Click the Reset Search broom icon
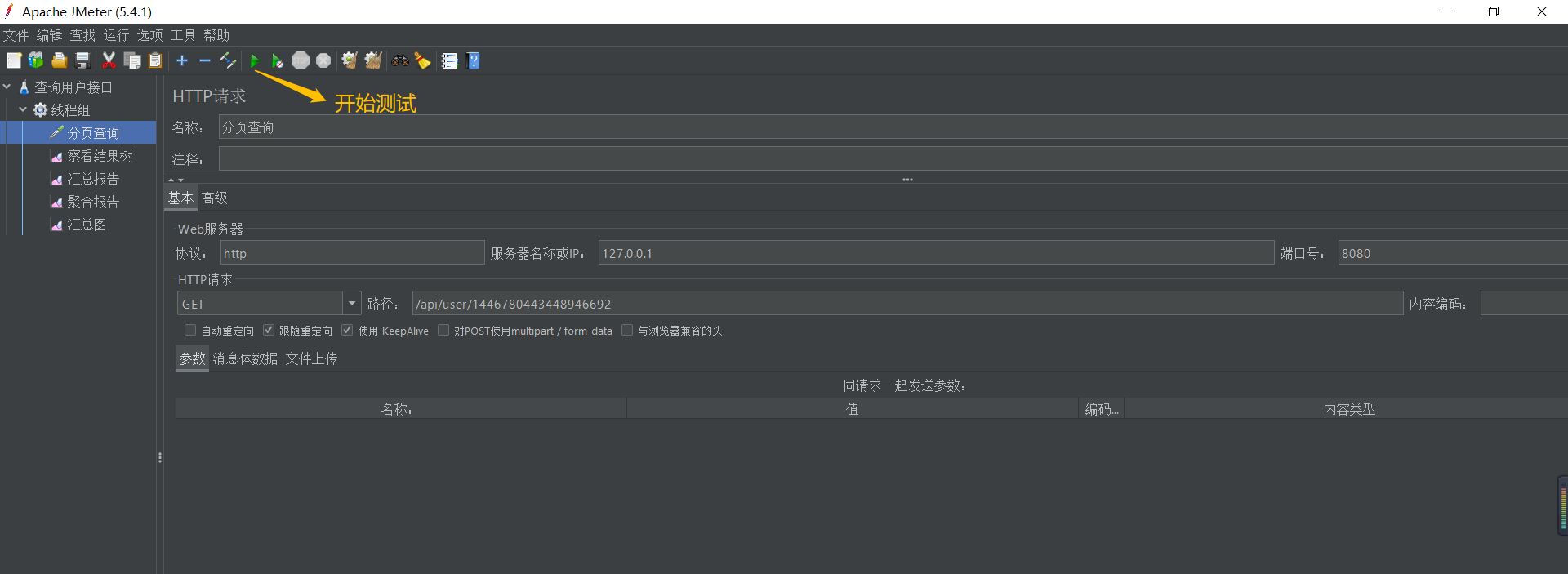This screenshot has width=1568, height=574. point(423,60)
